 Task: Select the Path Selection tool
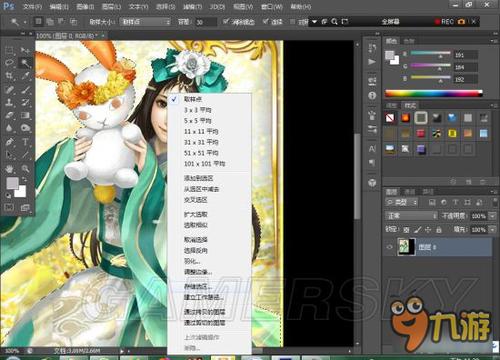tap(9, 155)
